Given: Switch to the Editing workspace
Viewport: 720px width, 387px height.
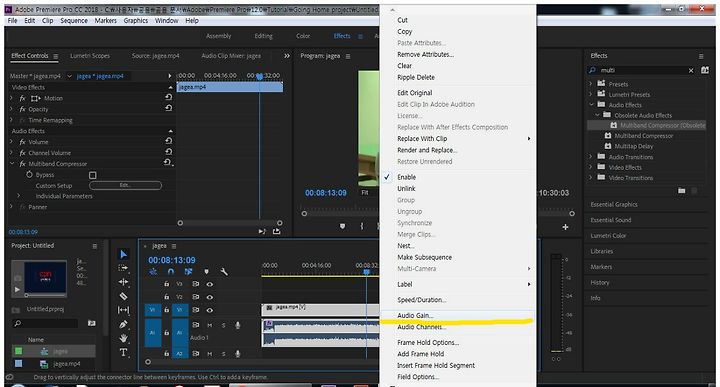Looking at the screenshot, I should point(264,36).
